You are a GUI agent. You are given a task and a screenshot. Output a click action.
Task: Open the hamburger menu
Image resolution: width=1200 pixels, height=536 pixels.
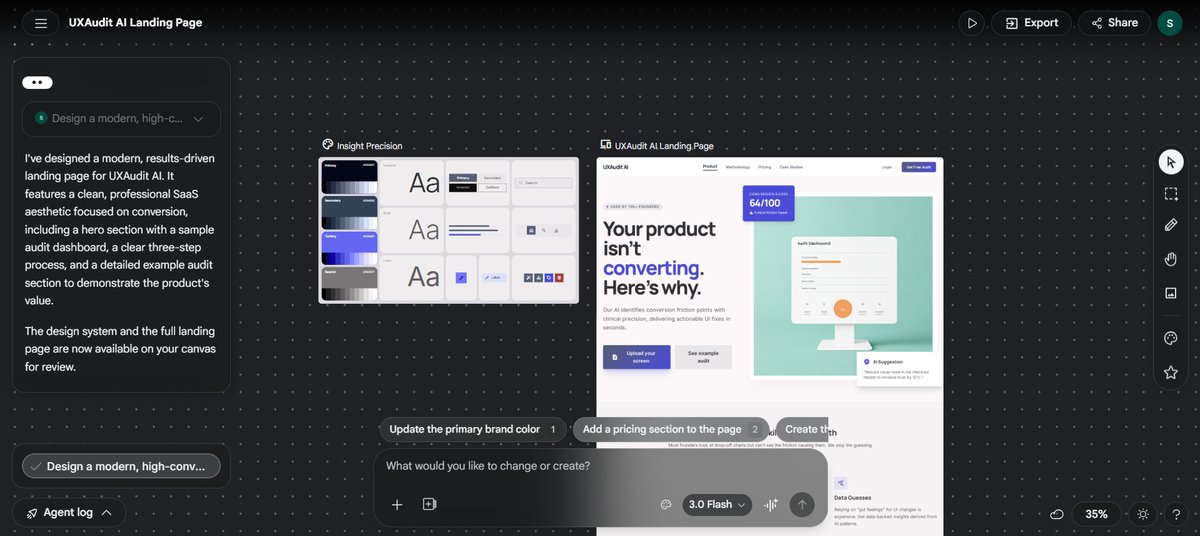(40, 23)
